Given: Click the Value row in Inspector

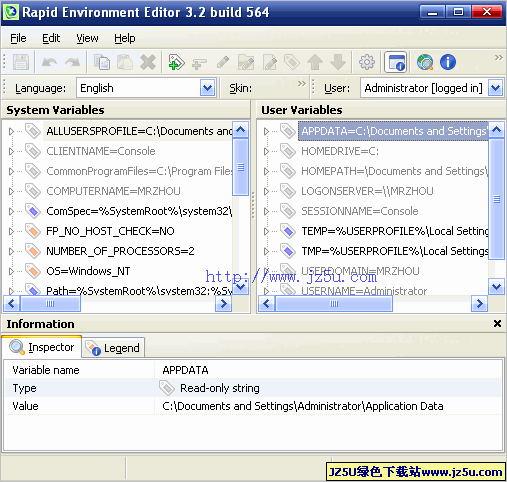Looking at the screenshot, I should point(253,406).
